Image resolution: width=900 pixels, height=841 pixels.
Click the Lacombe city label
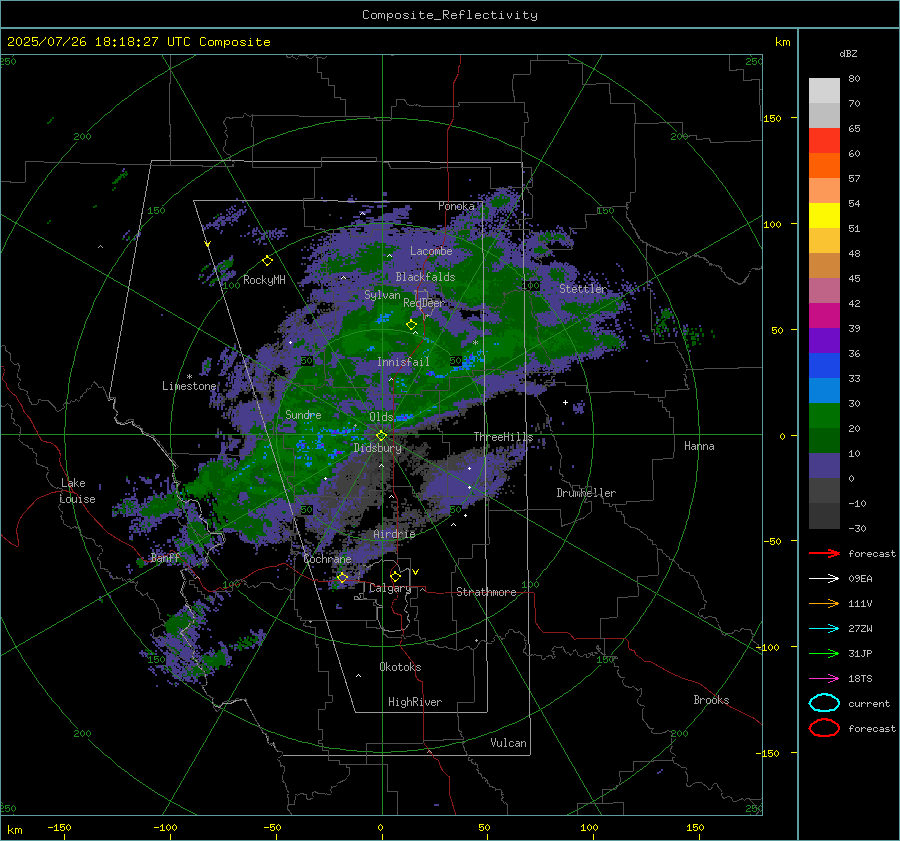click(431, 251)
